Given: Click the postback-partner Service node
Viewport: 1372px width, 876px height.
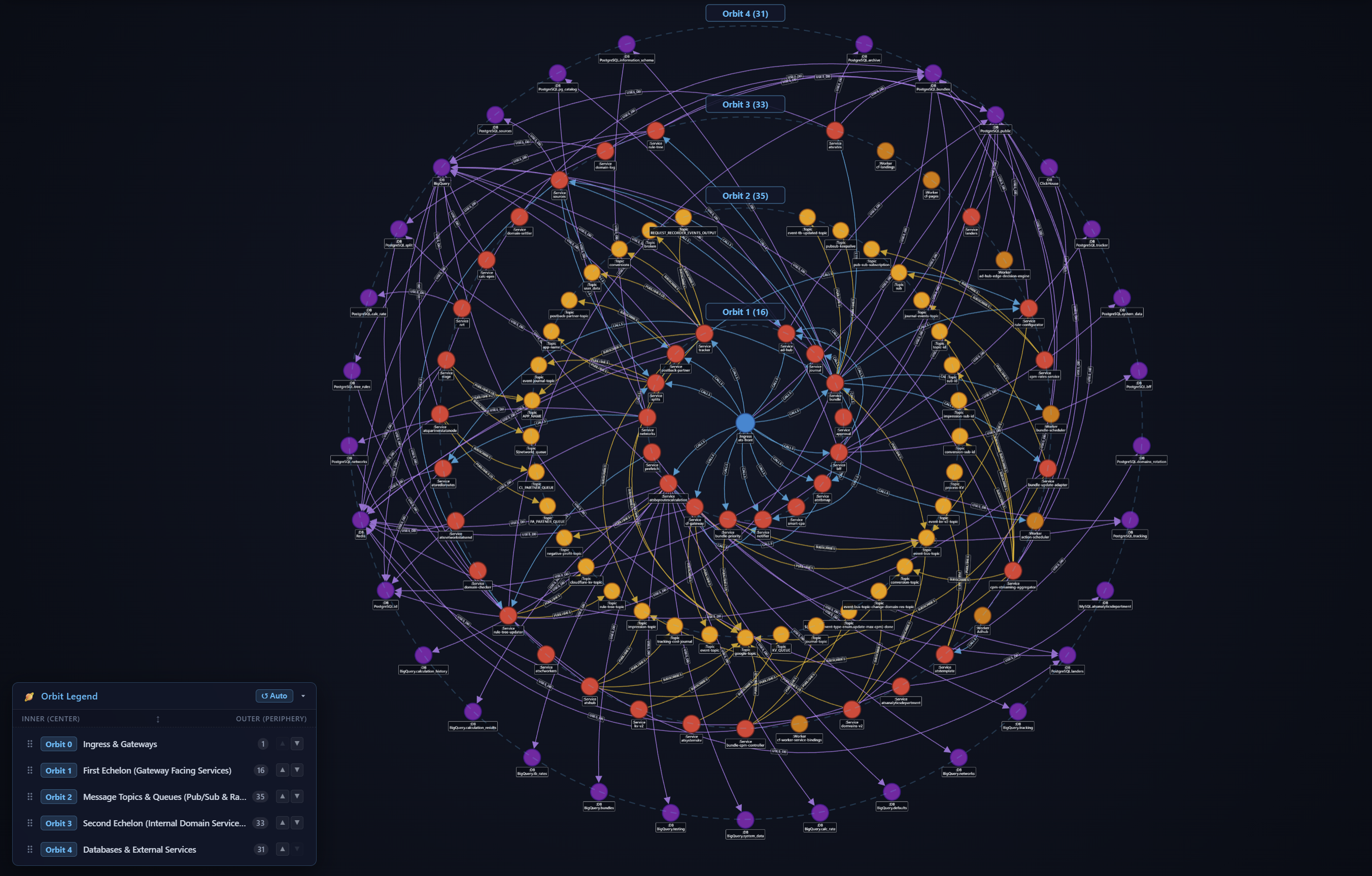Looking at the screenshot, I should click(676, 354).
